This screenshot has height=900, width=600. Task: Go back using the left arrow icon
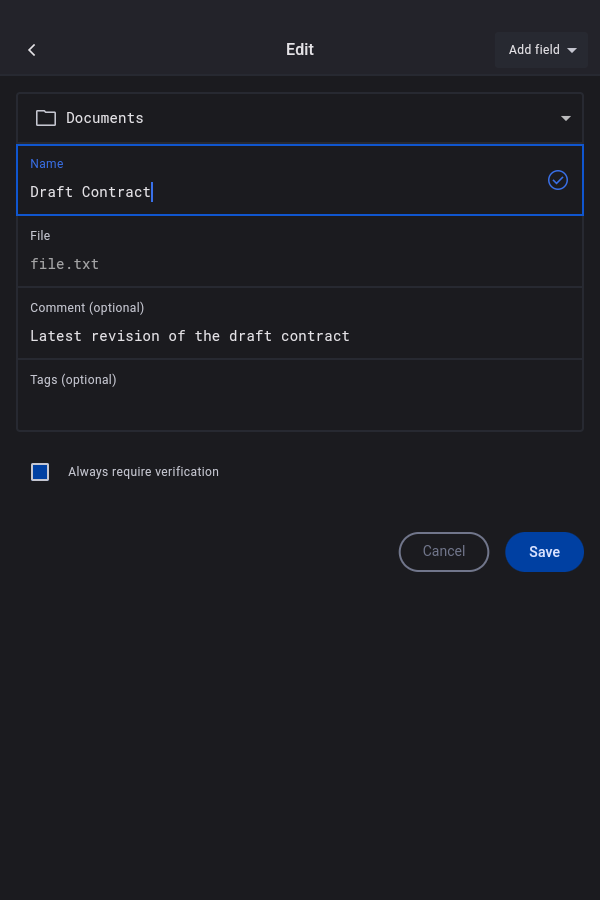pos(32,50)
